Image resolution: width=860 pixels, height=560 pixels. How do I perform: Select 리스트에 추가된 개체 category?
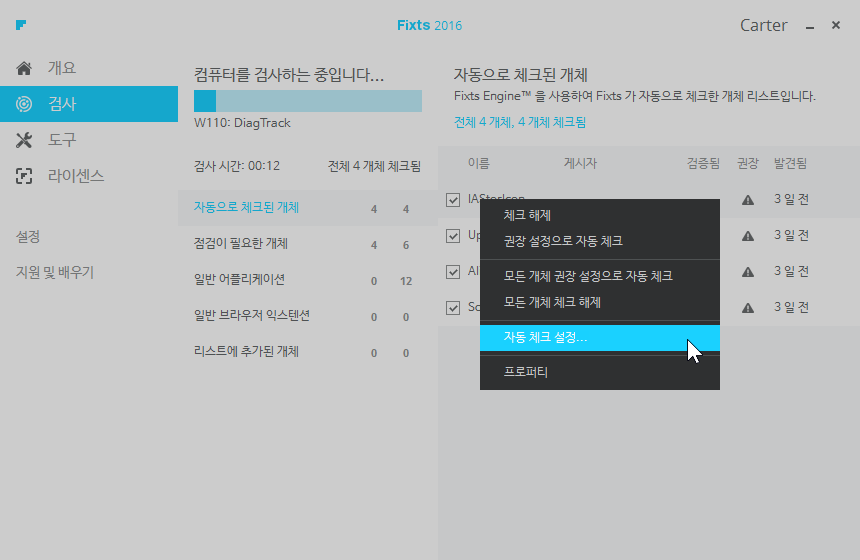click(307, 352)
